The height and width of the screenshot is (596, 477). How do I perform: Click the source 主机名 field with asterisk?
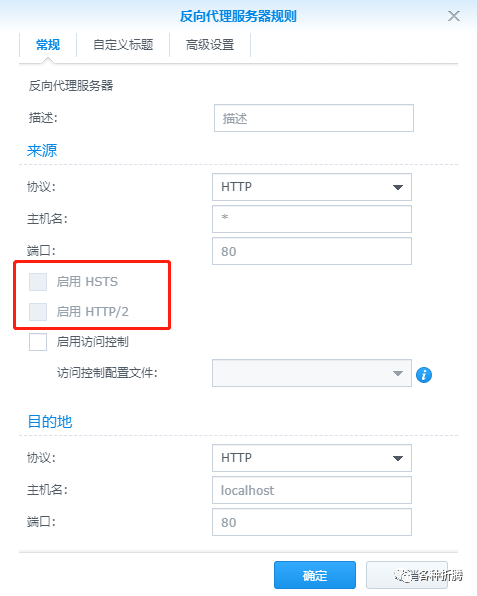(312, 219)
